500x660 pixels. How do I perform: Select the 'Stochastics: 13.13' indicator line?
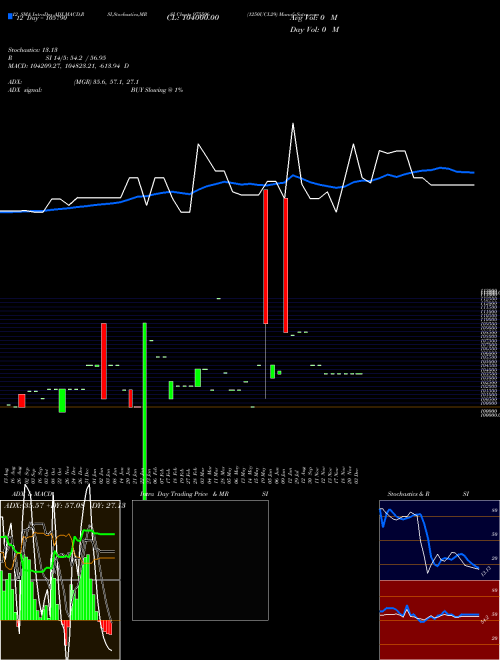pos(32,50)
